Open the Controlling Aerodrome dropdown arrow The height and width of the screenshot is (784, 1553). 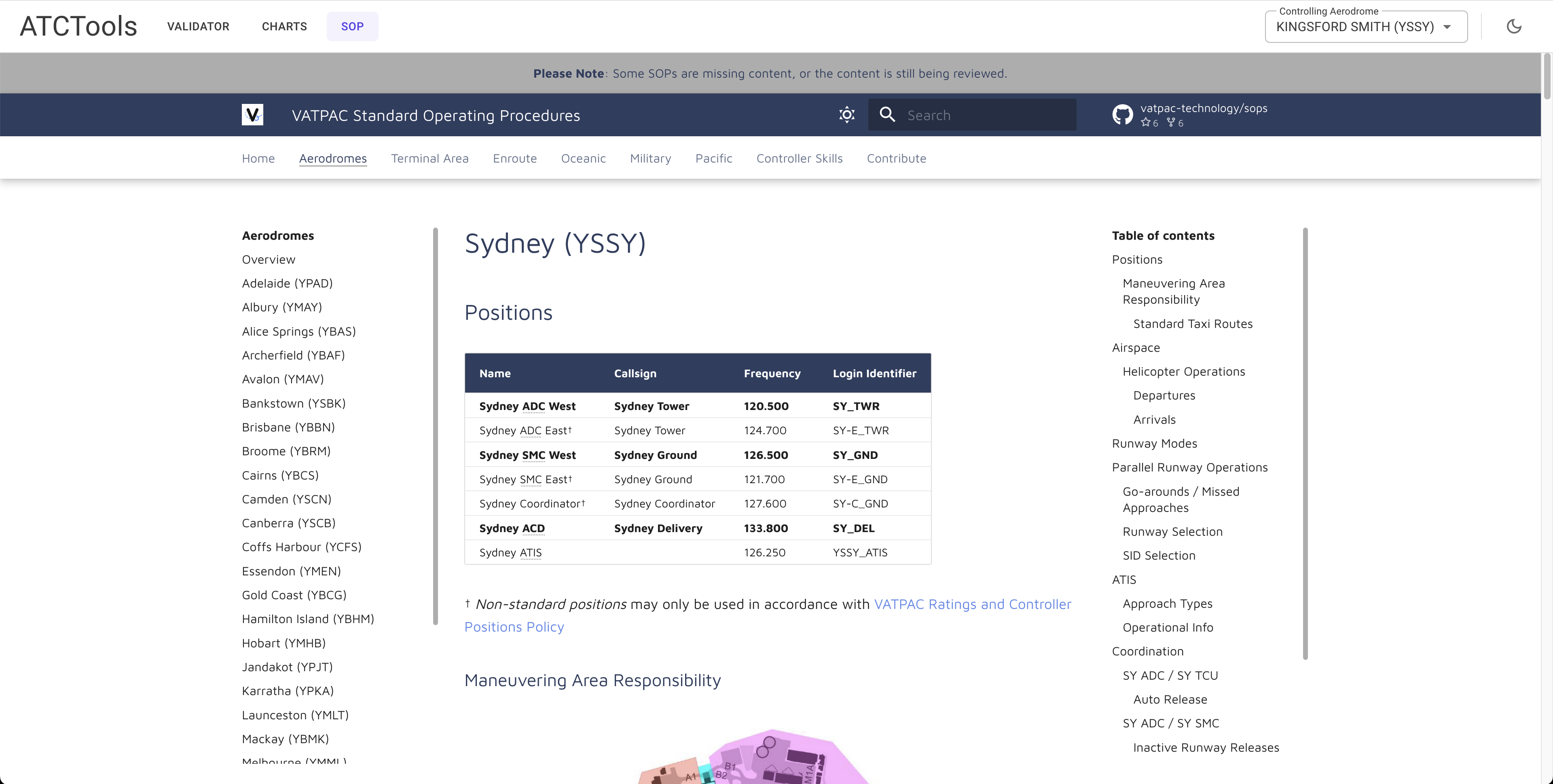(1446, 27)
